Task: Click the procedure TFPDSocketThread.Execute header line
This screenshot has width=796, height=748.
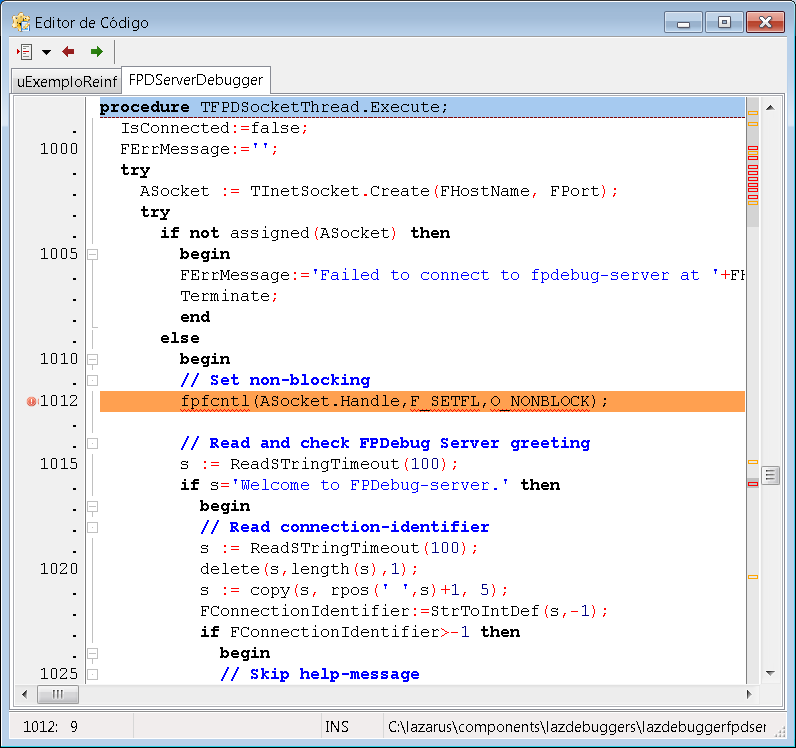Action: pyautogui.click(x=422, y=107)
